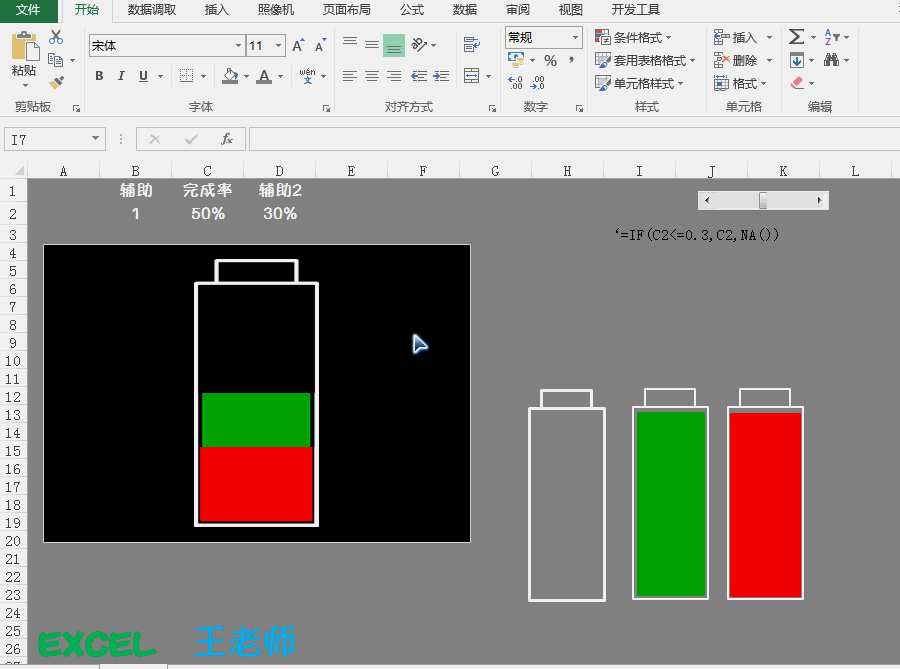The height and width of the screenshot is (669, 900).
Task: Click the text orientation icon
Action: (420, 45)
